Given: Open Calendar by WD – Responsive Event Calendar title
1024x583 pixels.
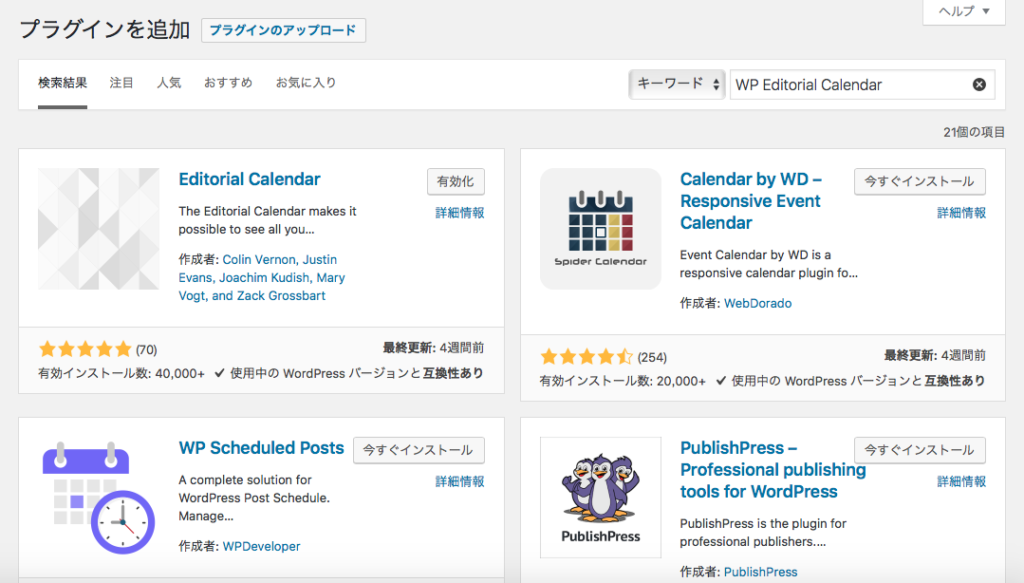Looking at the screenshot, I should pos(751,201).
